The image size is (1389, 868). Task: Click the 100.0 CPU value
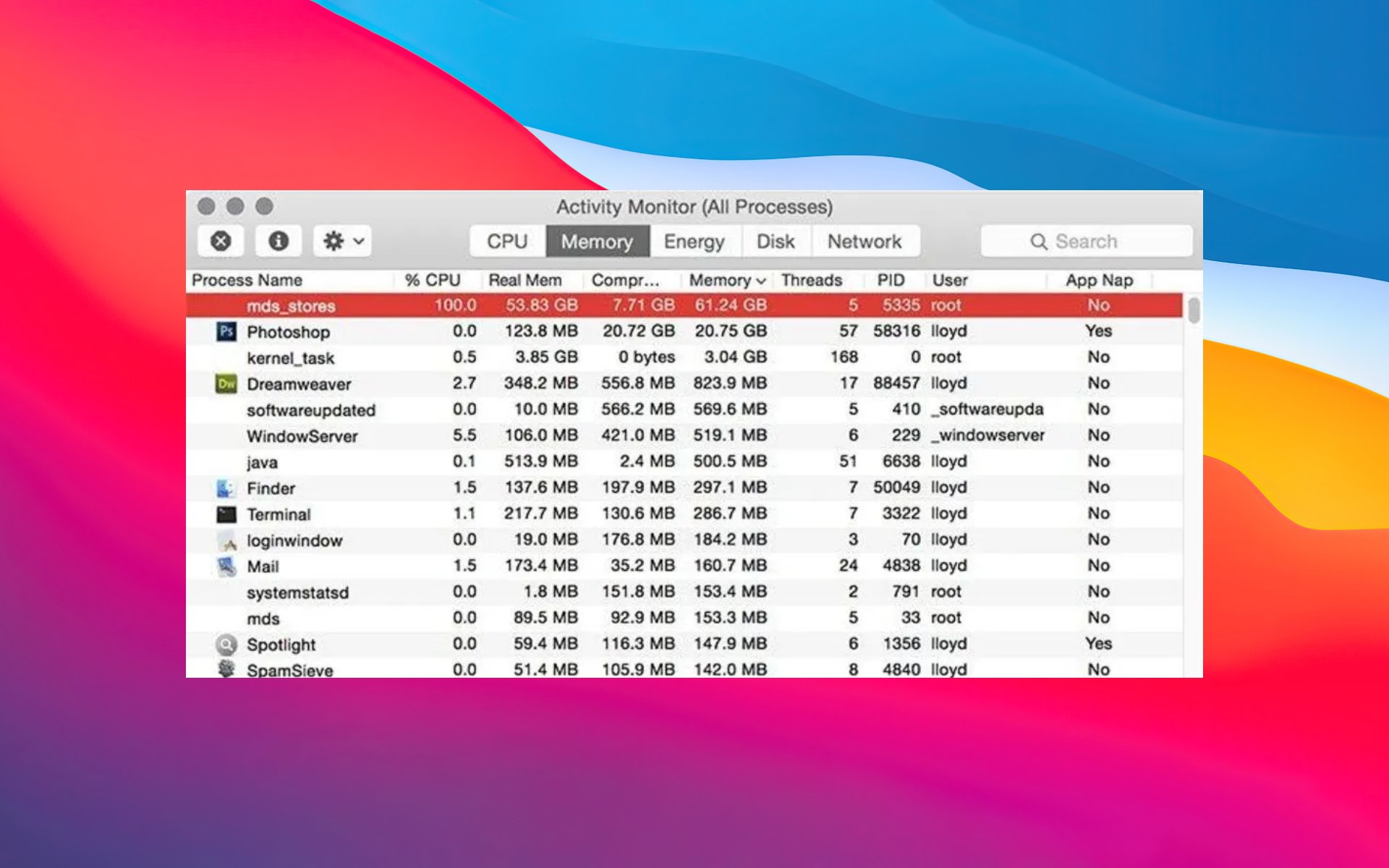[455, 305]
